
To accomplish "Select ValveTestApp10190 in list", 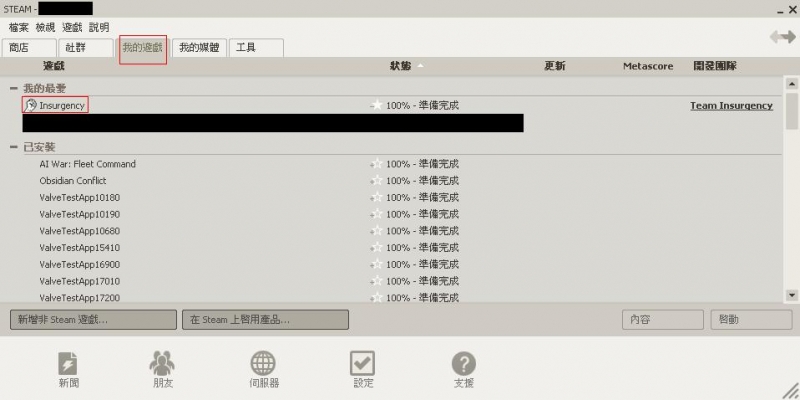I will click(80, 214).
